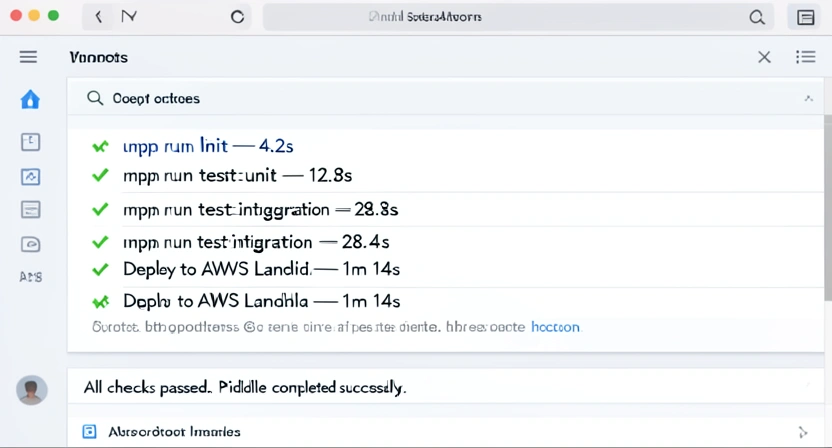The height and width of the screenshot is (448, 832).
Task: Open the browser sidebar panel icon
Action: point(805,18)
